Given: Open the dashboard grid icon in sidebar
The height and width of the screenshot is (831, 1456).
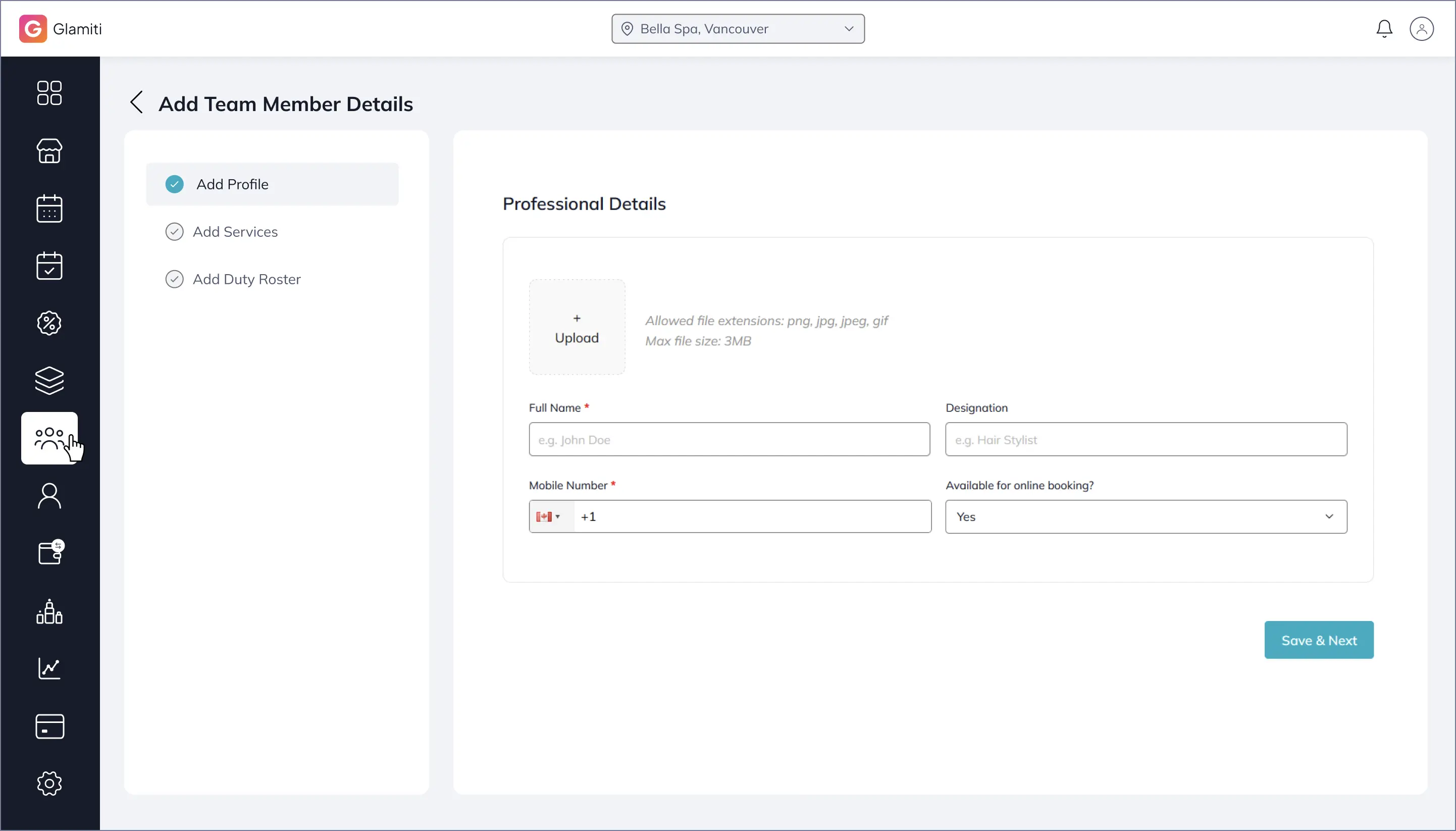Looking at the screenshot, I should pos(49,93).
